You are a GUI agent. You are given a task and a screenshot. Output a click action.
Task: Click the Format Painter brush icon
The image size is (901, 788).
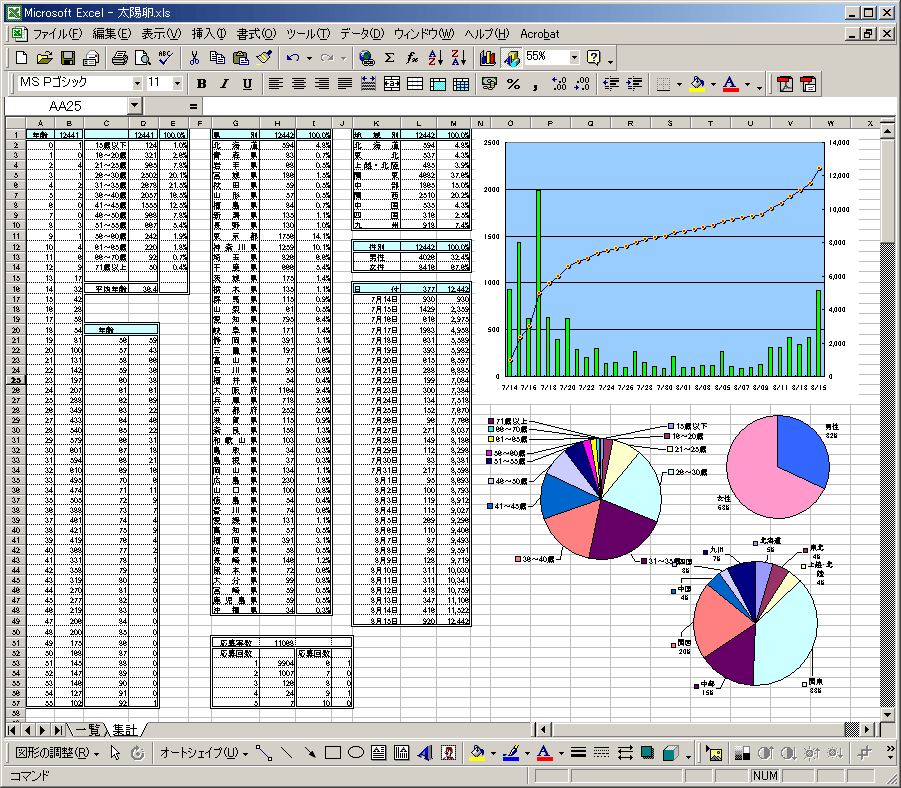(x=263, y=58)
